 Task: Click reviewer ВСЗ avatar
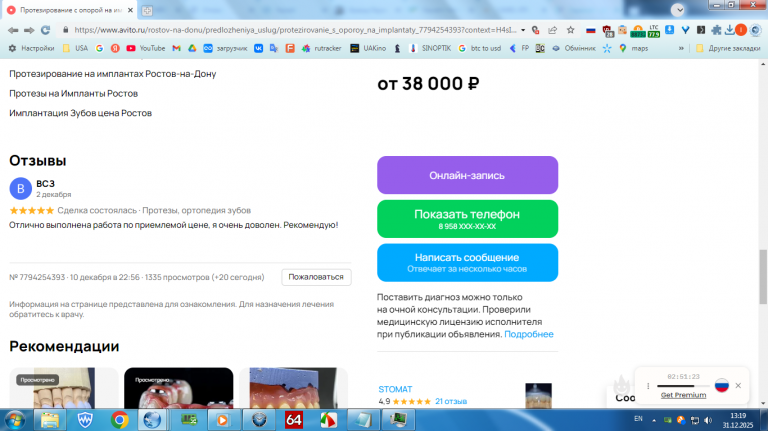click(x=21, y=189)
